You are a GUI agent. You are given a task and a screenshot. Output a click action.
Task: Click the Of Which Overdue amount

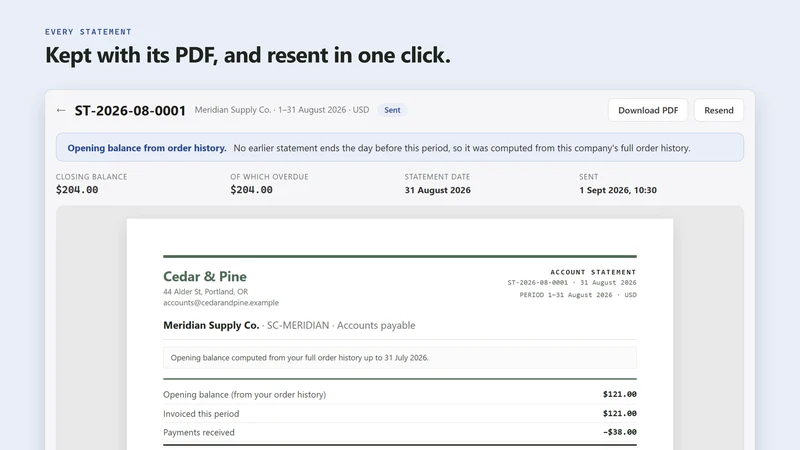click(251, 190)
